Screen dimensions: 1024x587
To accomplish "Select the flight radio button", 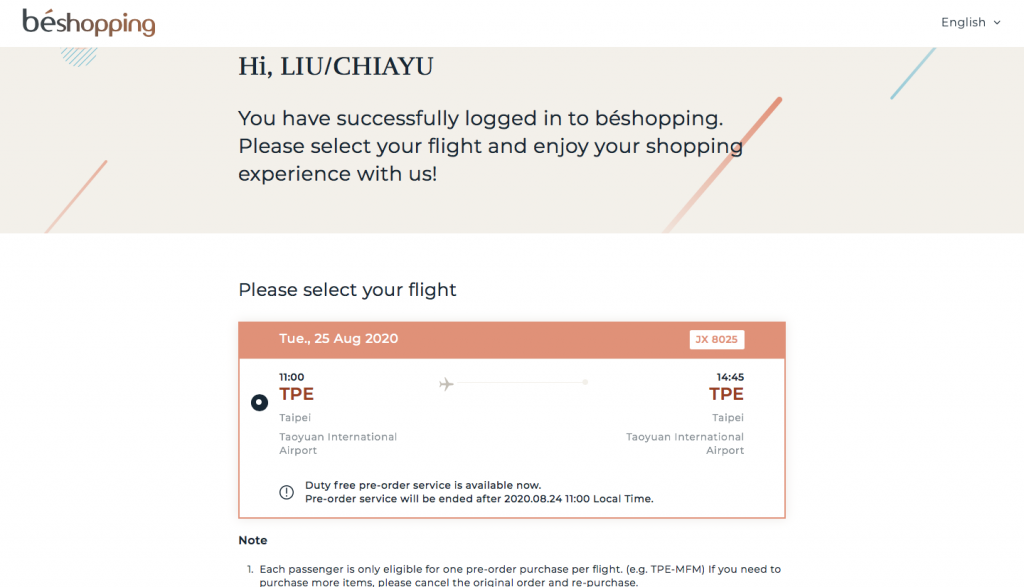I will coord(259,402).
